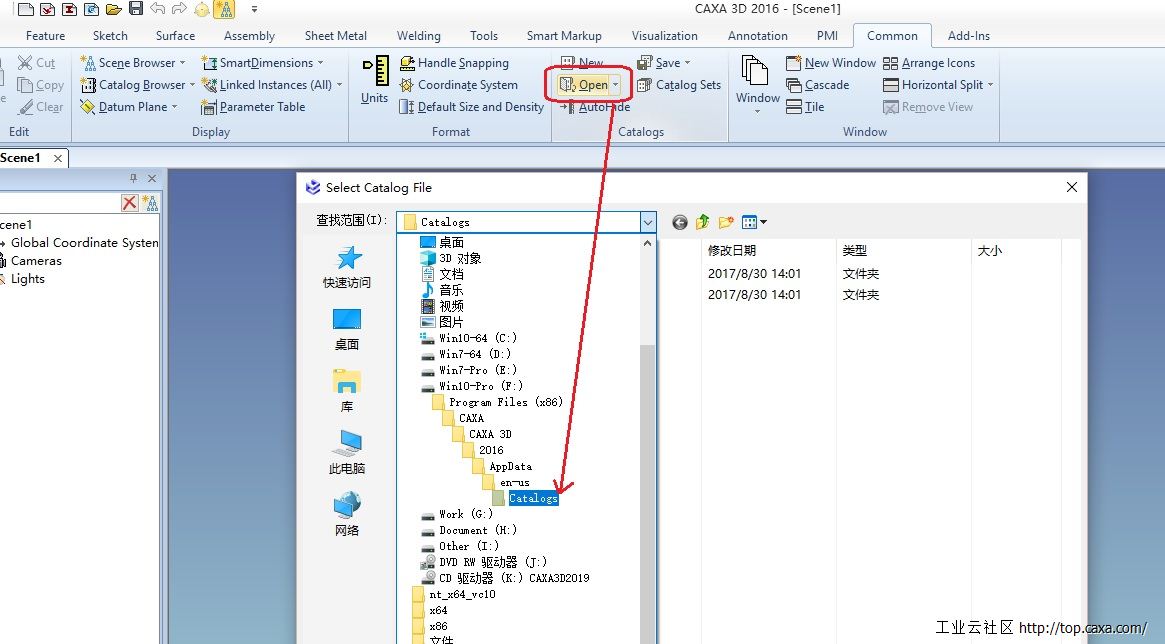Switch to the Add-Ins ribbon tab
The width and height of the screenshot is (1165, 644).
(969, 36)
